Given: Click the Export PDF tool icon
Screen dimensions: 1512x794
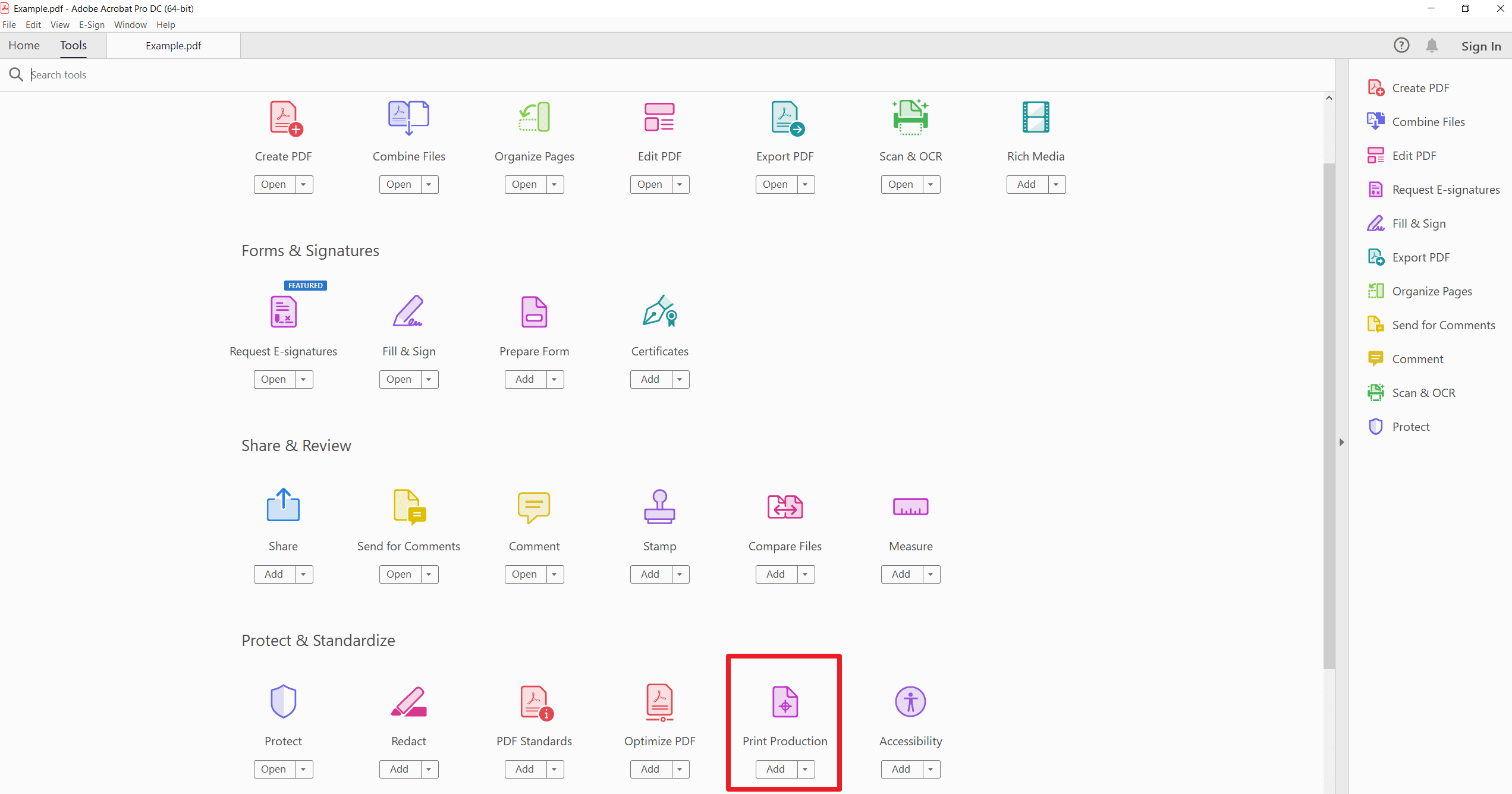Looking at the screenshot, I should coord(788,118).
